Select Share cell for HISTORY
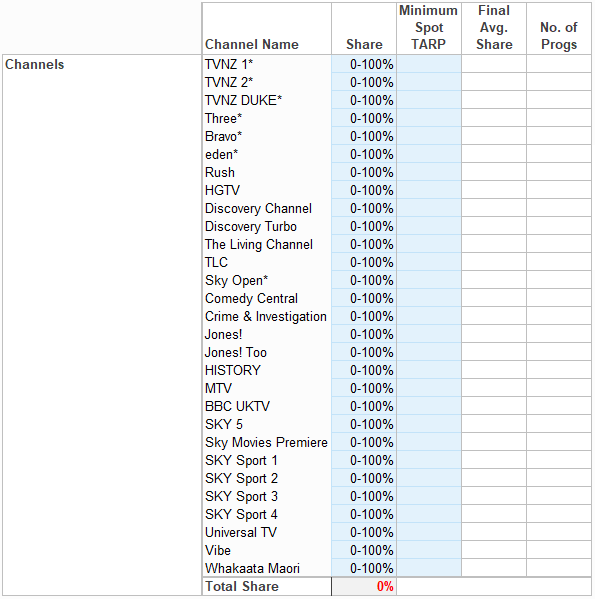The width and height of the screenshot is (595, 599). pos(364,370)
